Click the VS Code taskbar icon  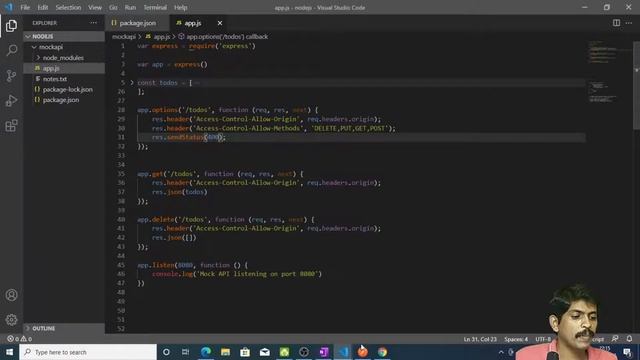tap(343, 352)
